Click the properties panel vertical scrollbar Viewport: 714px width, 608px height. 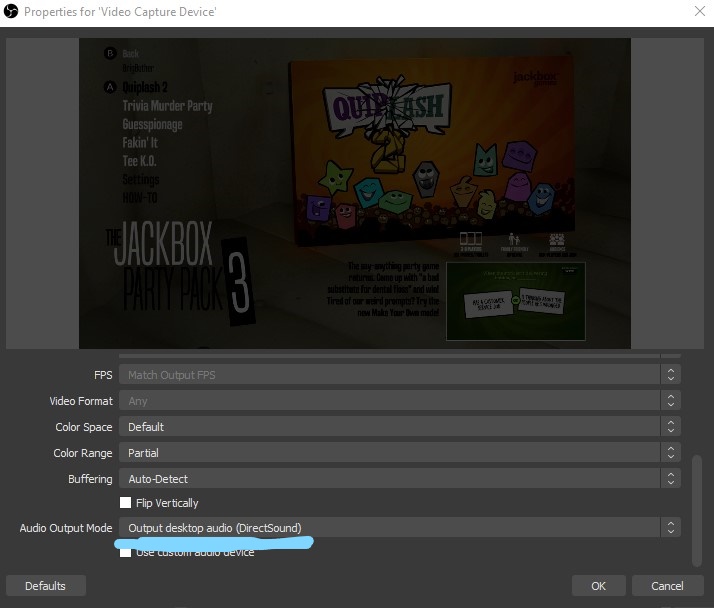click(696, 511)
